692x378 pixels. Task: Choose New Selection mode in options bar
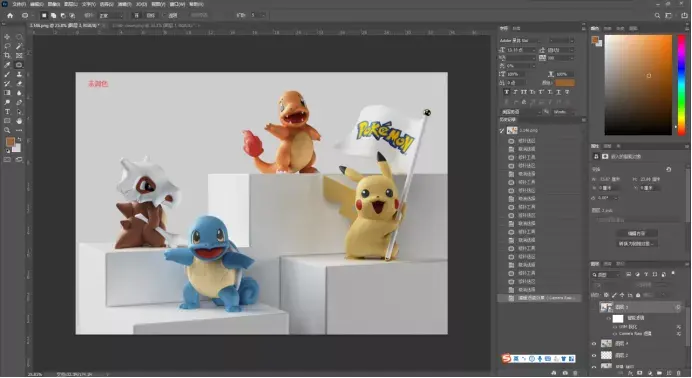[x=44, y=15]
